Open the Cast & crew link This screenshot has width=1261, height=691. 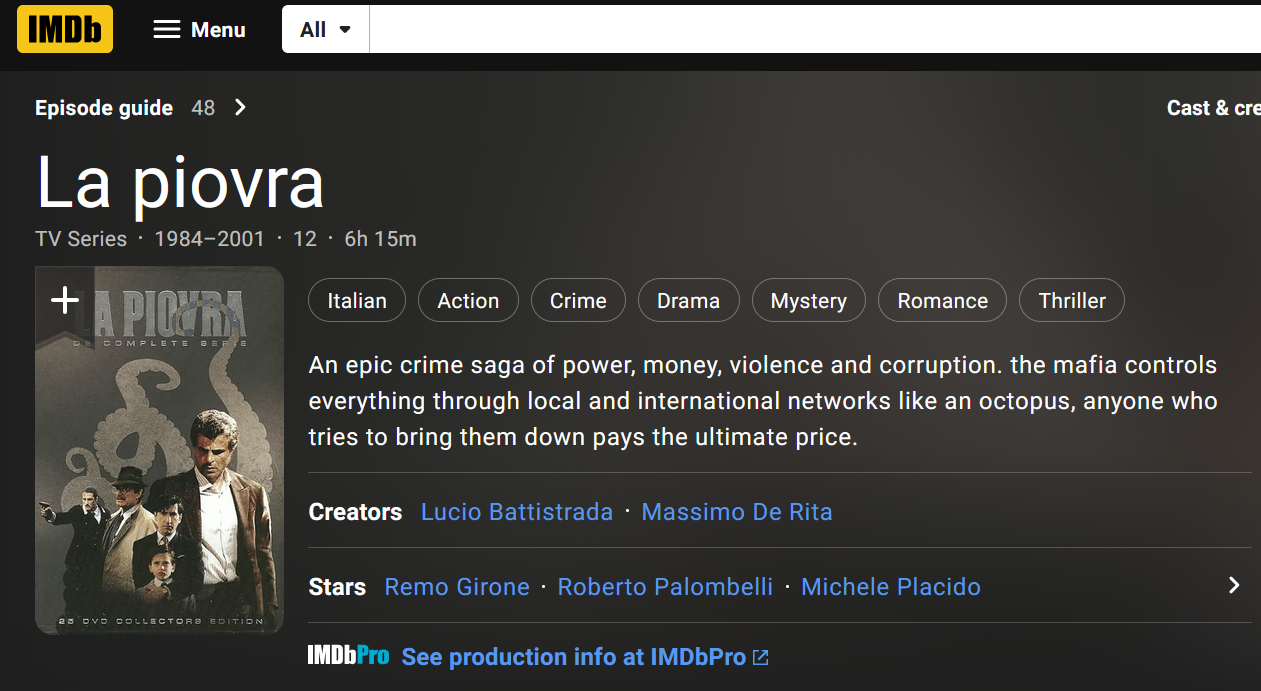tap(1214, 108)
